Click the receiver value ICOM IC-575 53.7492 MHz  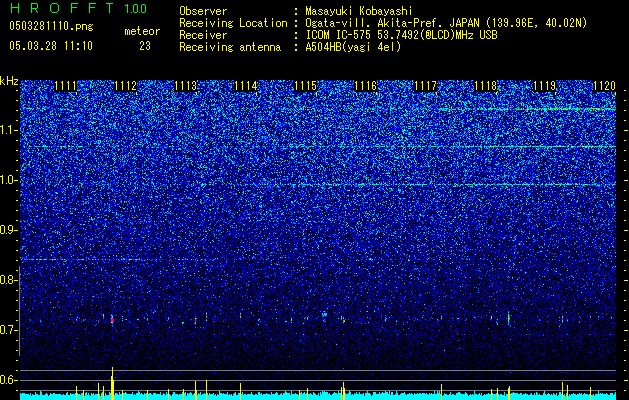pyautogui.click(x=401, y=35)
